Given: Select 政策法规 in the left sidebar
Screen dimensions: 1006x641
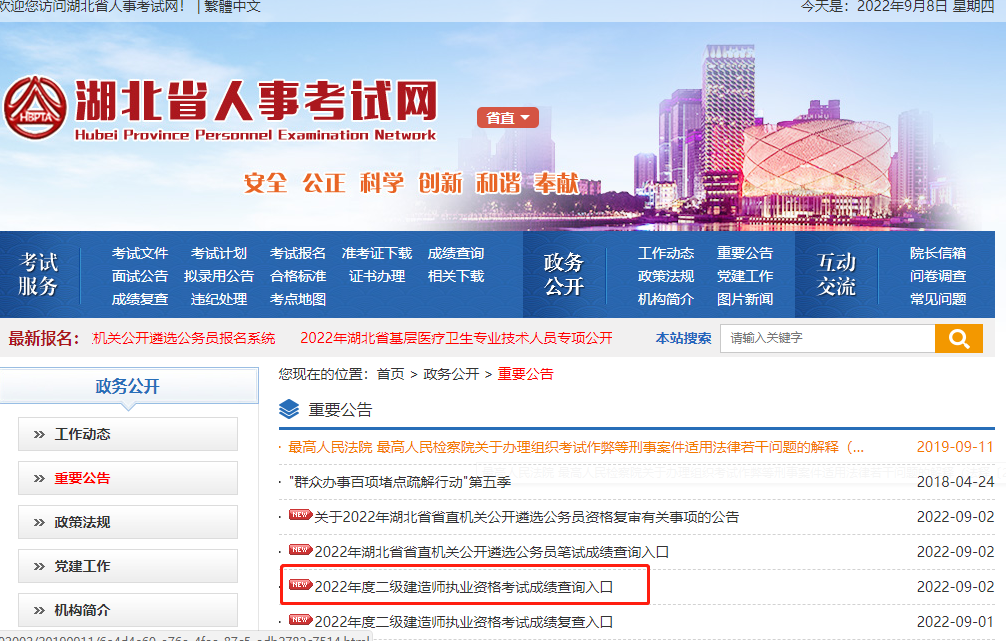Looking at the screenshot, I should click(128, 522).
